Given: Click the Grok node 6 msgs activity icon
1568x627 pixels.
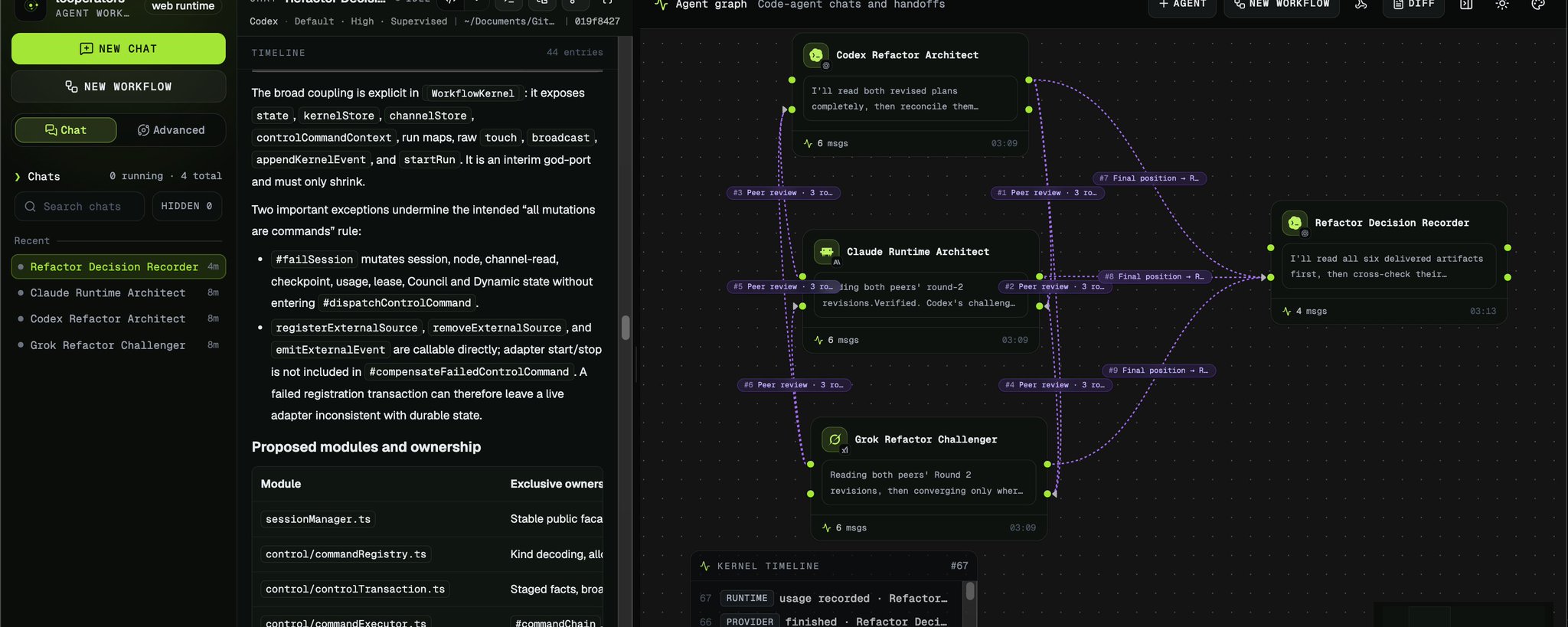Looking at the screenshot, I should tap(826, 528).
